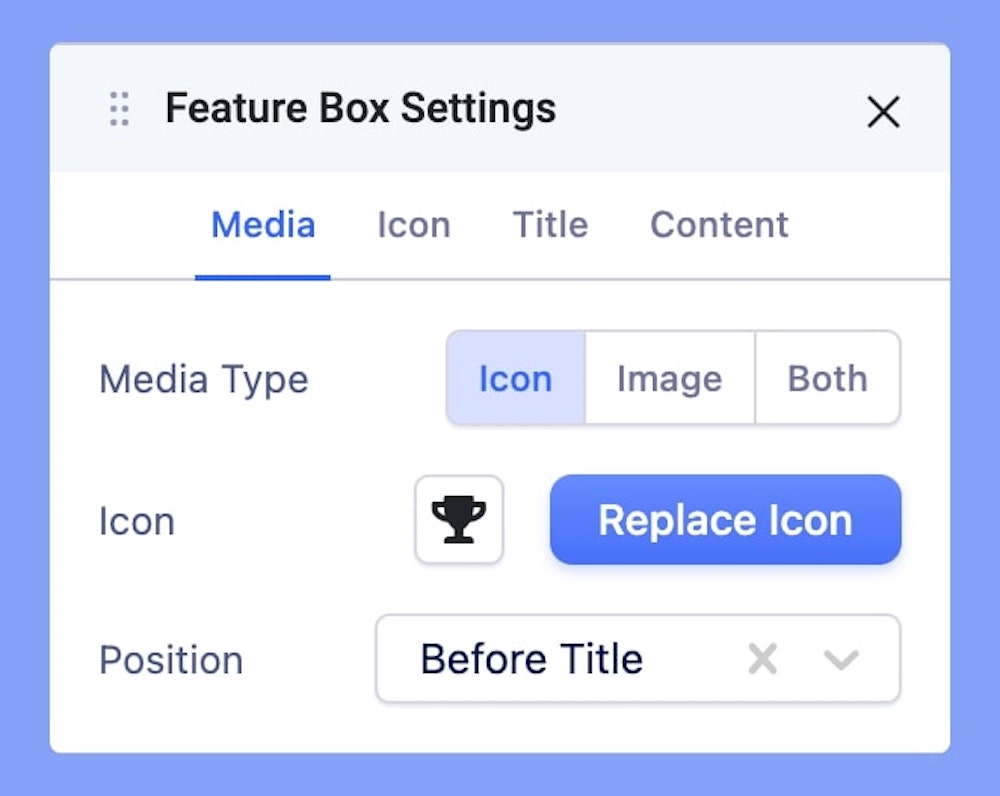Viewport: 1000px width, 796px height.
Task: Go to the Title tab
Action: (550, 225)
